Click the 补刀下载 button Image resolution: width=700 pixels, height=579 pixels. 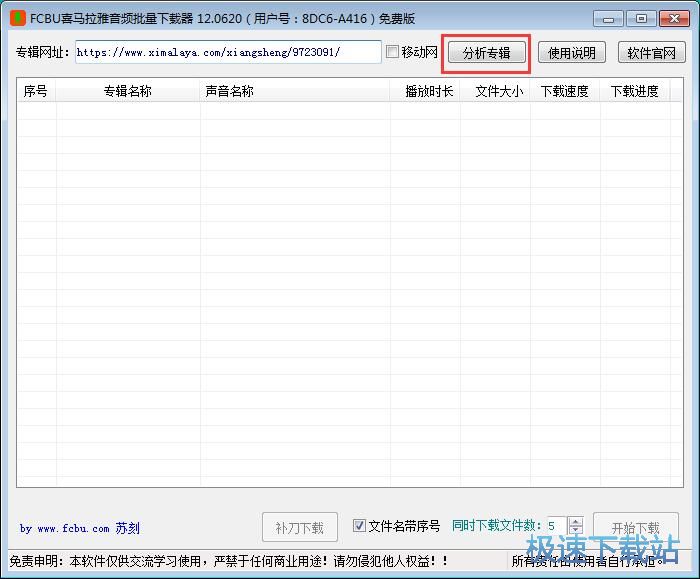tap(300, 527)
